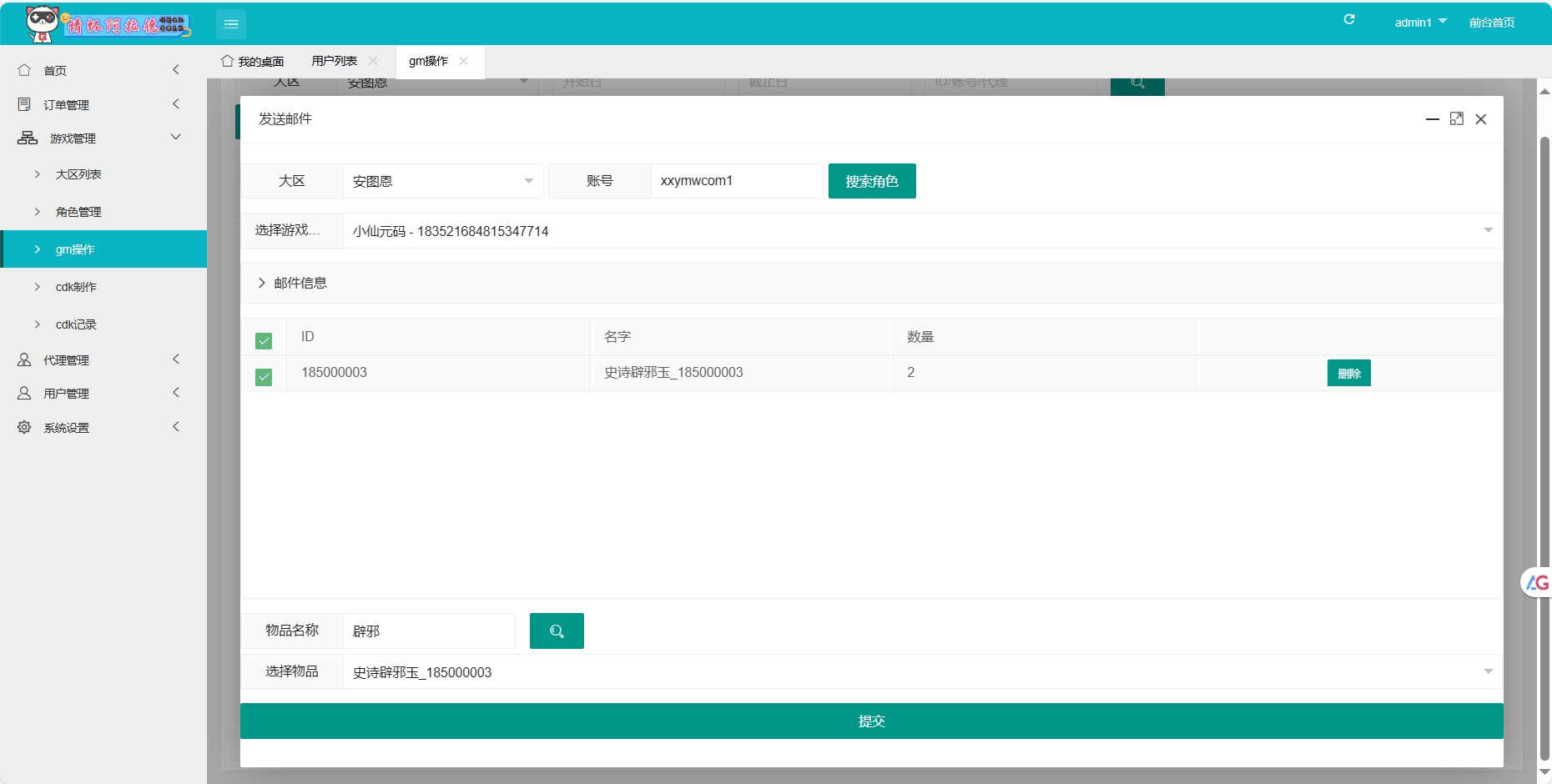Click the house icon on 我的桌面 tab

pos(227,61)
